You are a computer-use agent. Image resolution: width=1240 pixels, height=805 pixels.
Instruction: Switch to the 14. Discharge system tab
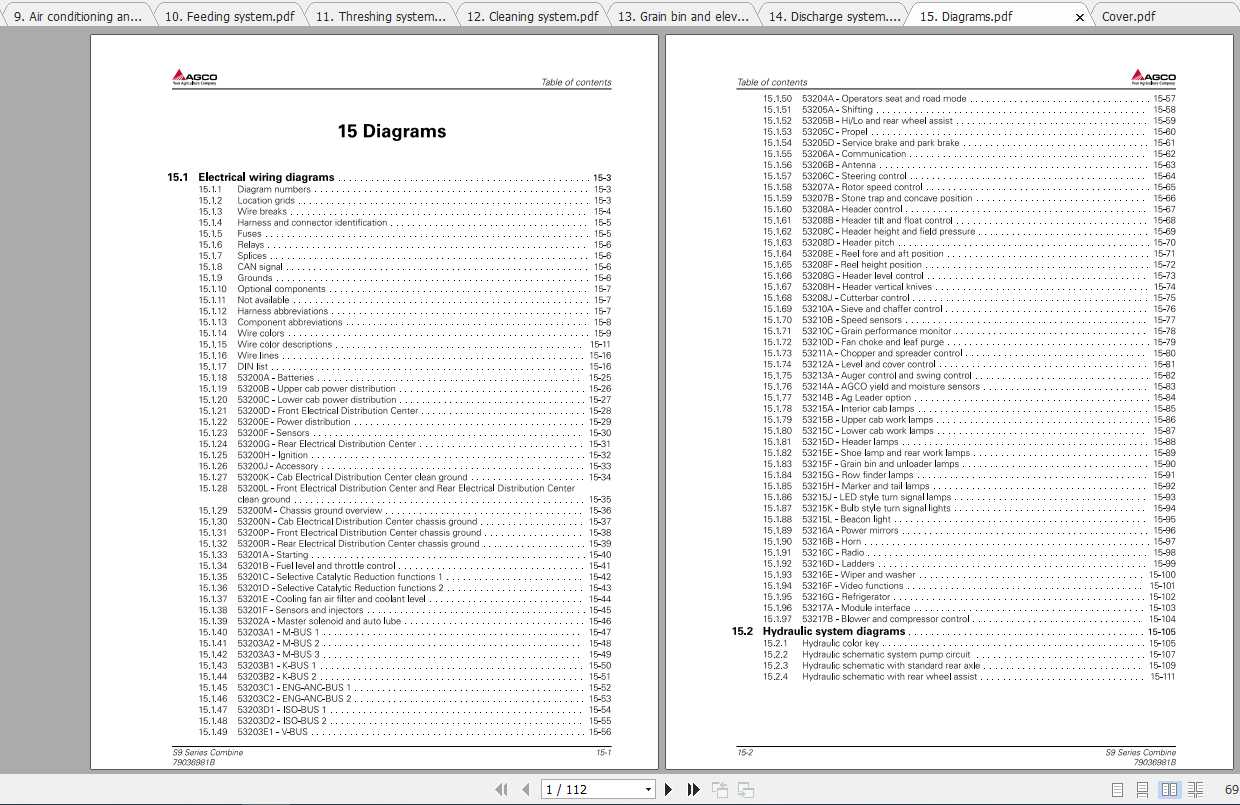click(833, 16)
